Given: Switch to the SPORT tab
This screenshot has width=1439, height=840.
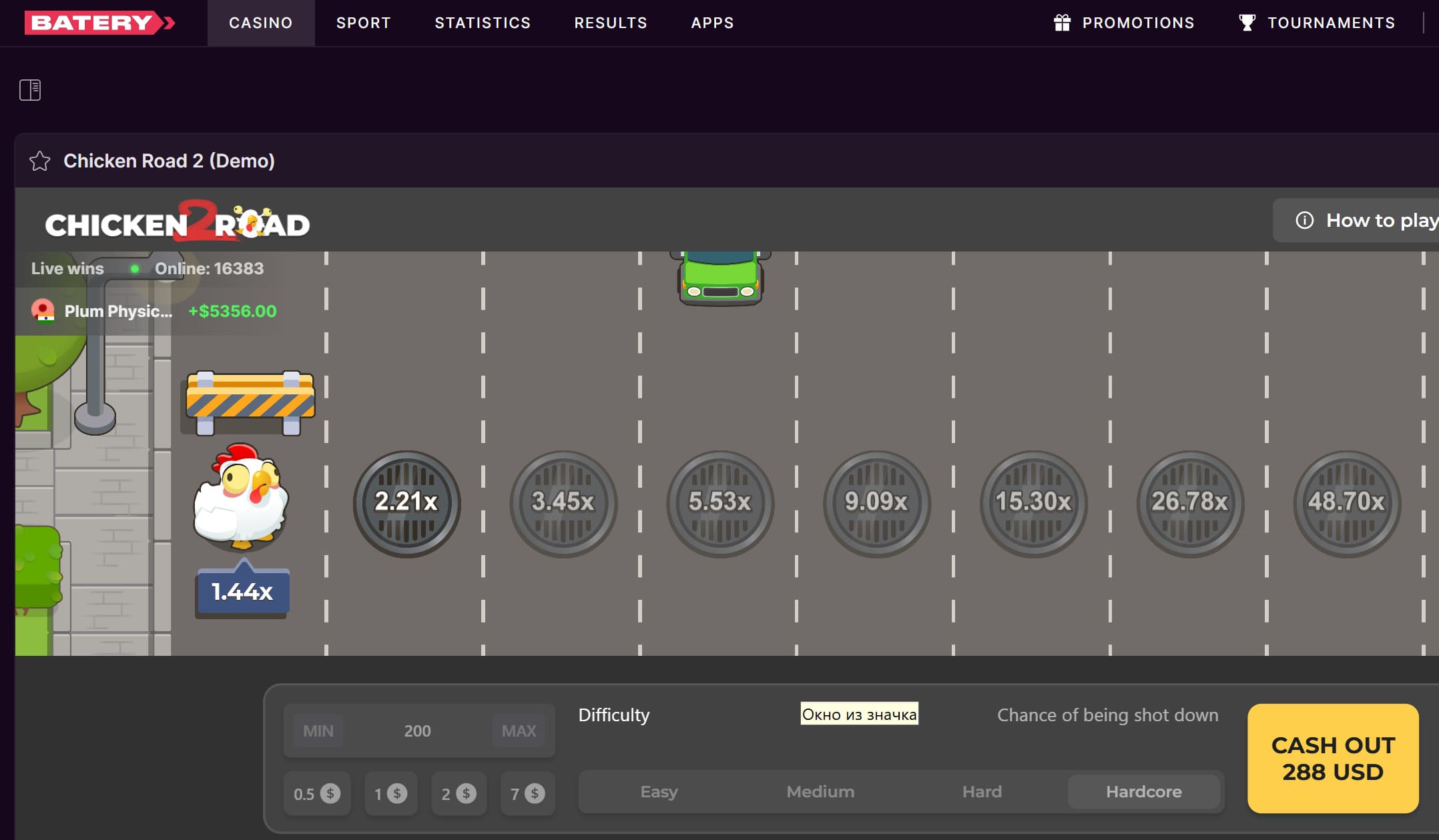Looking at the screenshot, I should 363,22.
